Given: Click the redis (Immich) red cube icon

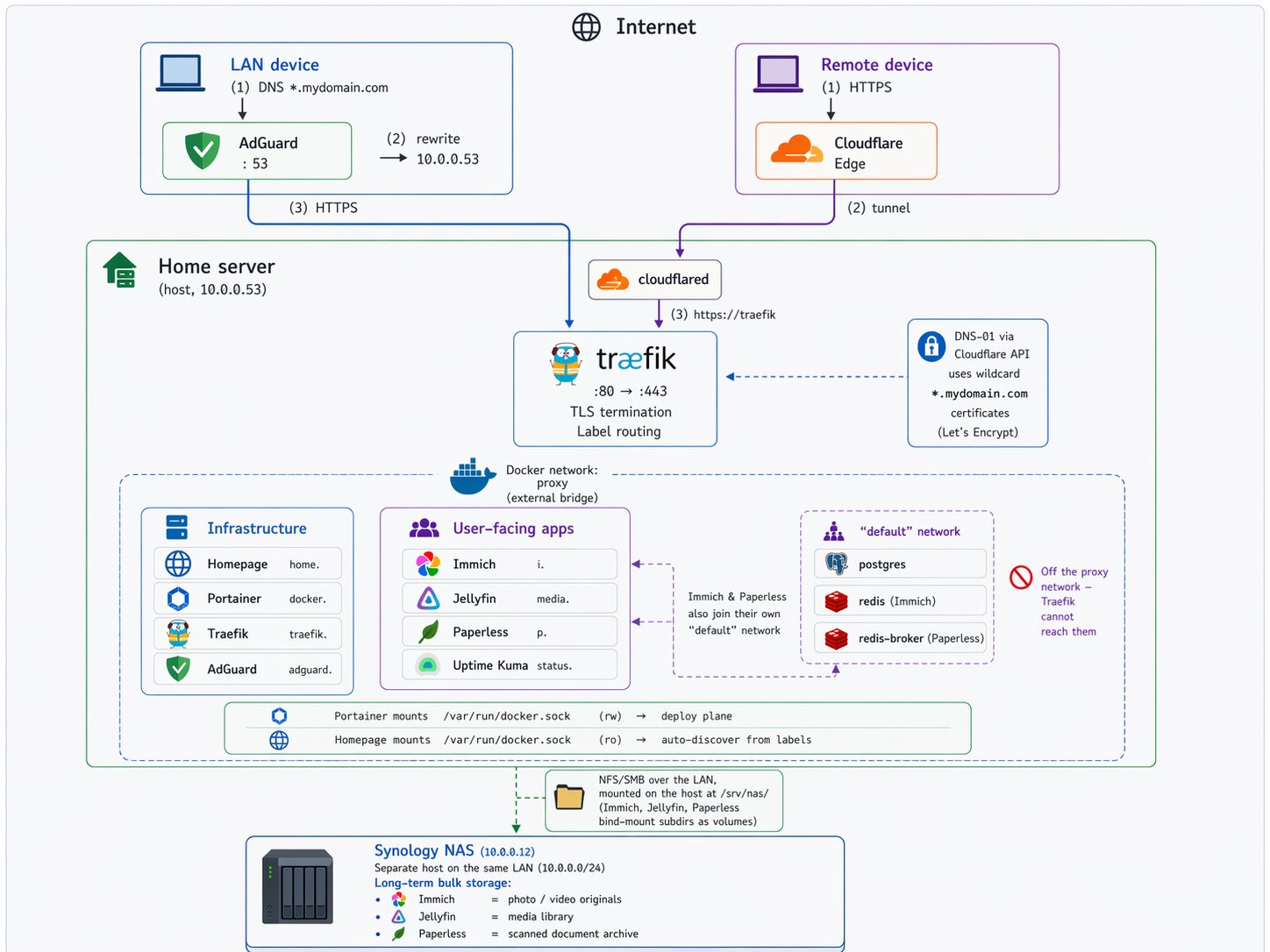Looking at the screenshot, I should pyautogui.click(x=837, y=601).
